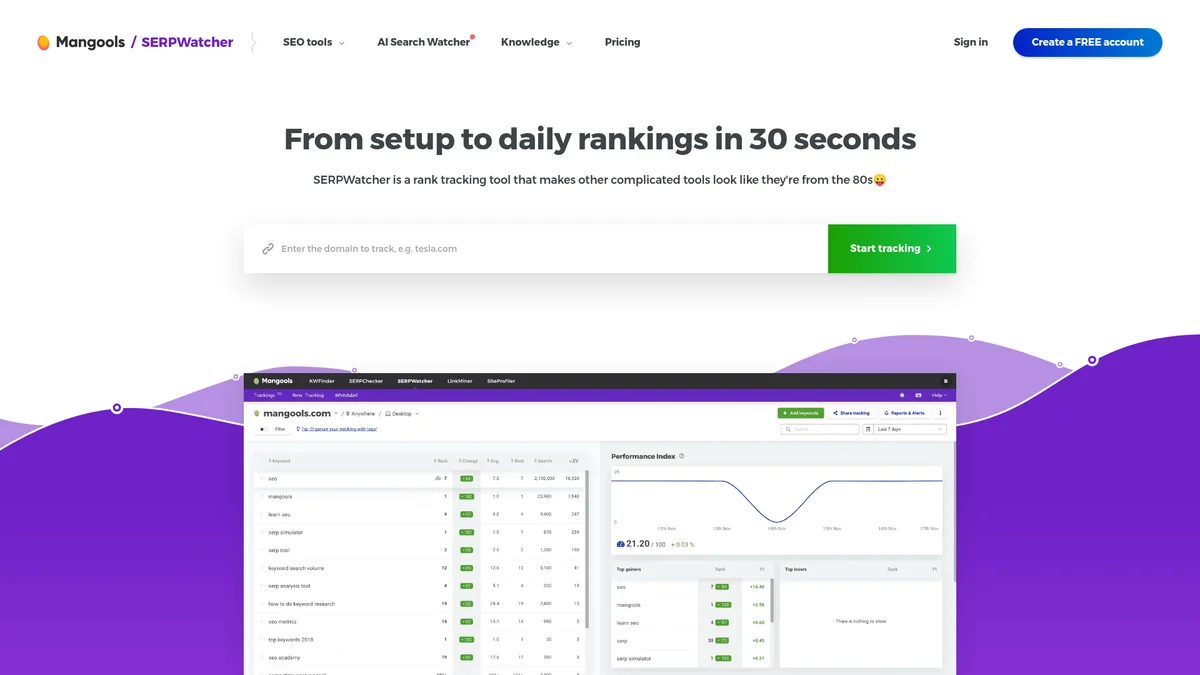The width and height of the screenshot is (1200, 675).
Task: Expand the SEO tools menu
Action: tap(314, 42)
